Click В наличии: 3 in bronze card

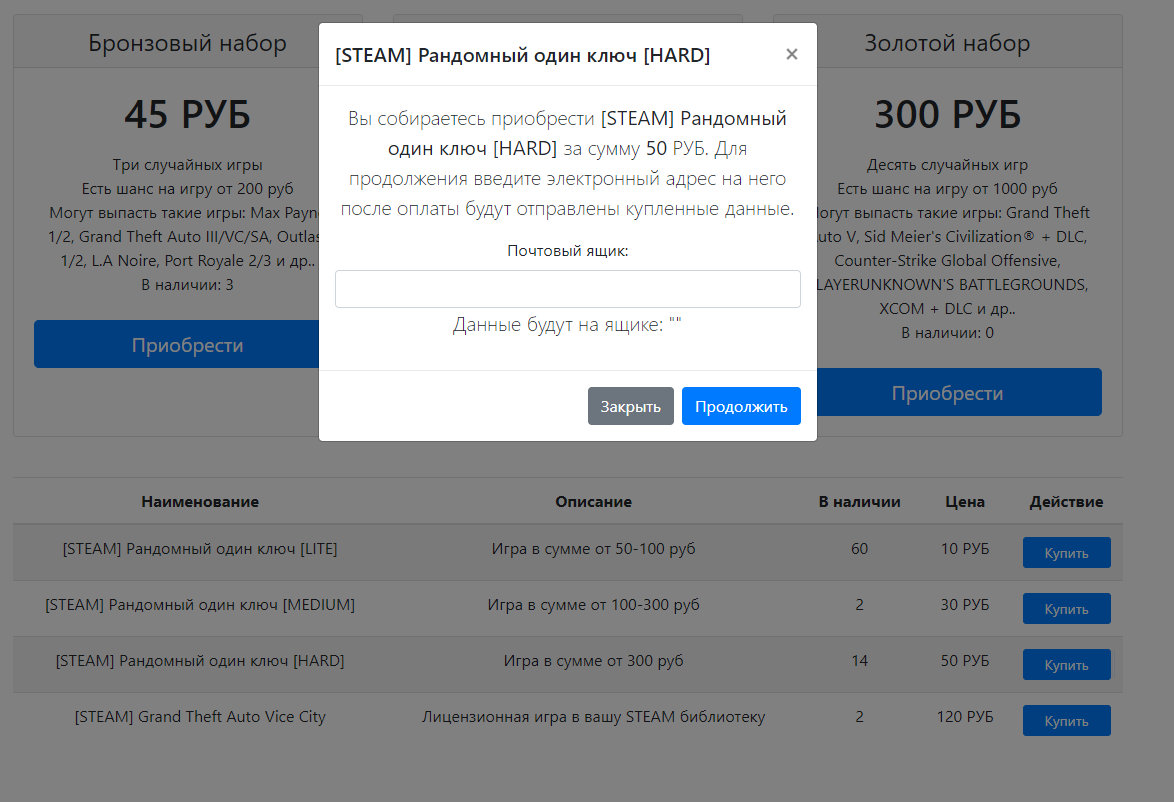pyautogui.click(x=187, y=285)
